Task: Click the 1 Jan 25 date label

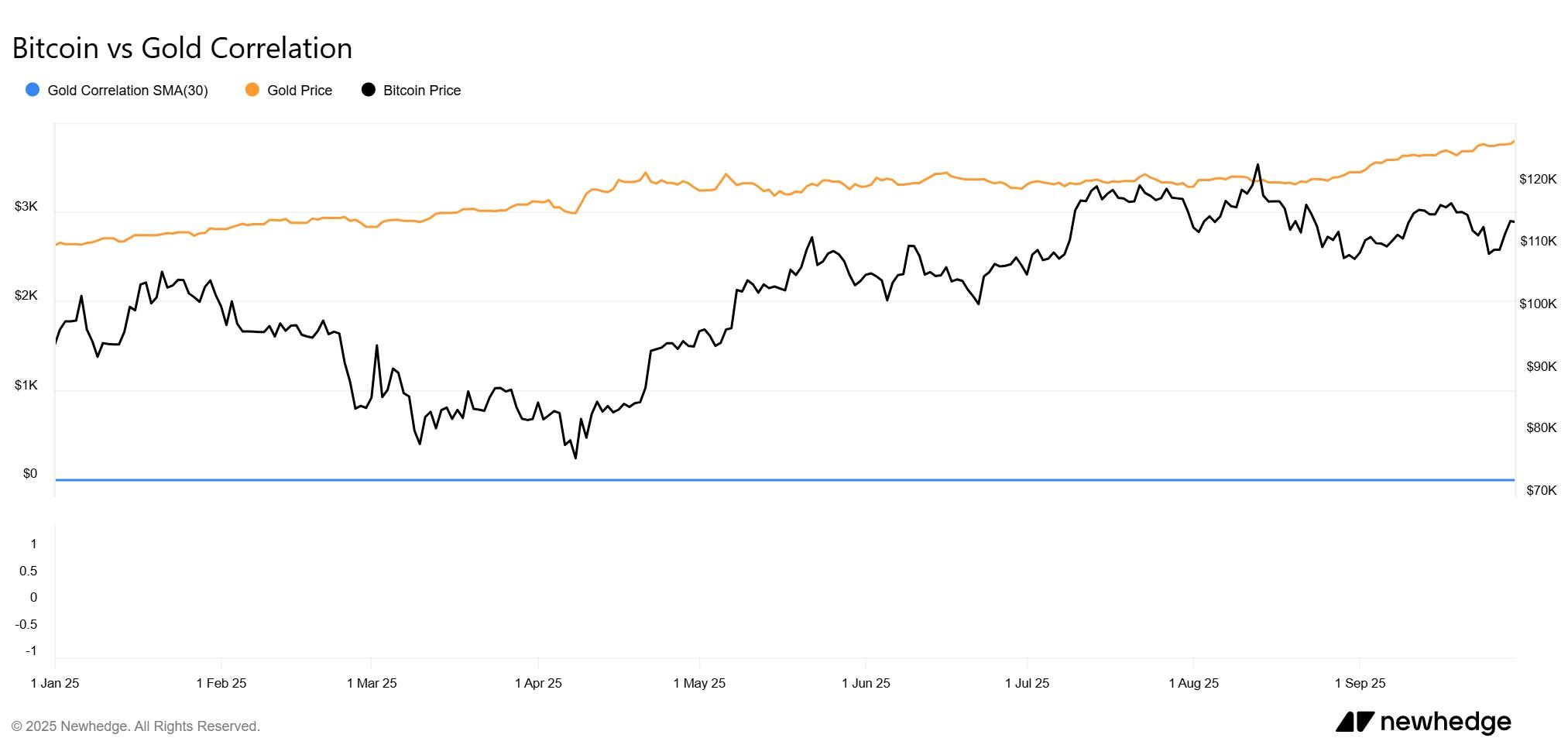Action: point(55,683)
